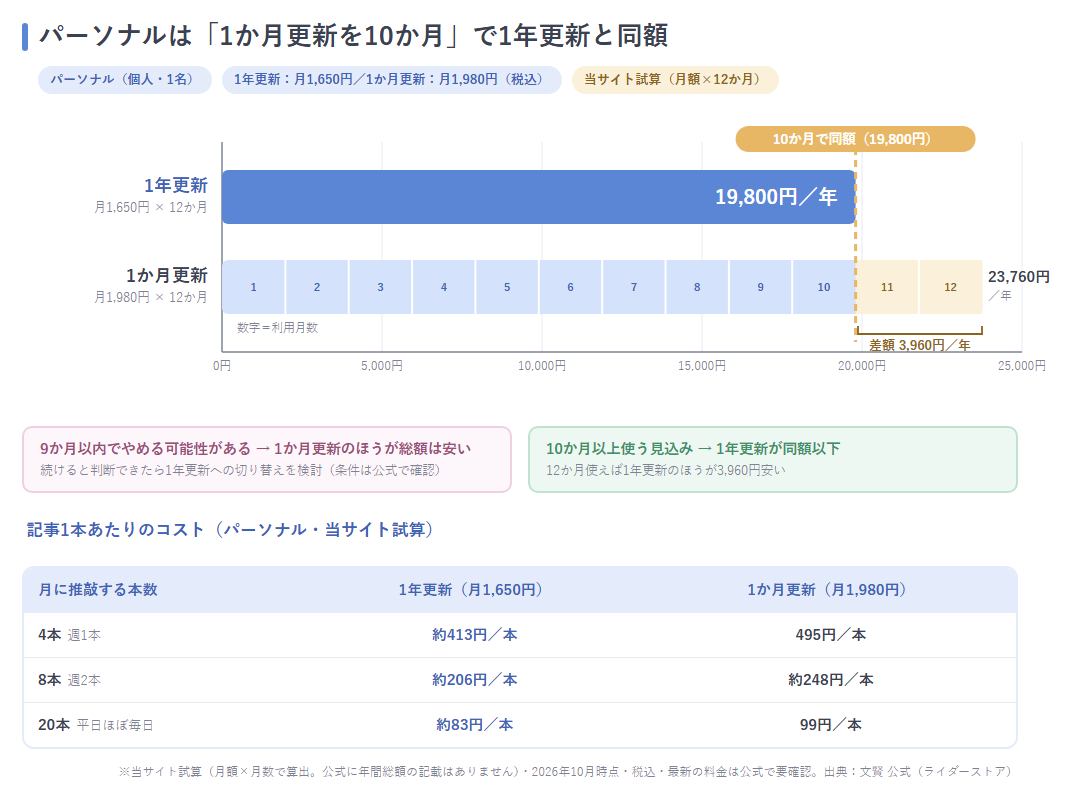Click the 月に推敲する本数 column header
Screen dimensions: 1072x799
98,590
